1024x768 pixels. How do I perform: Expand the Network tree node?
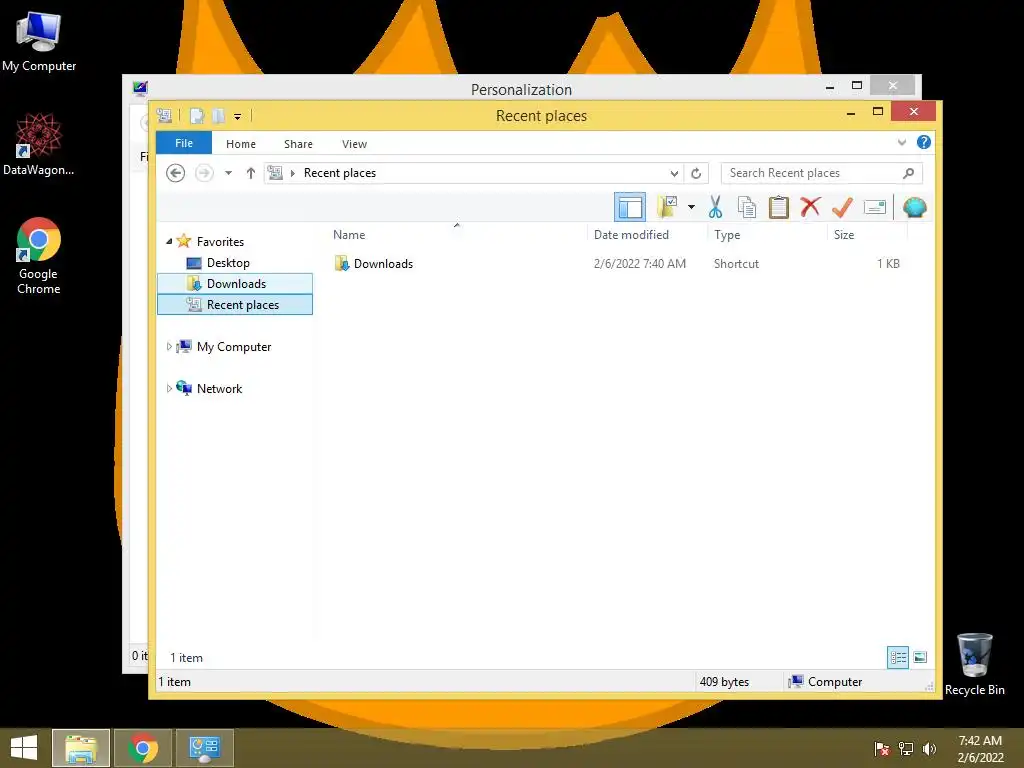tap(168, 388)
